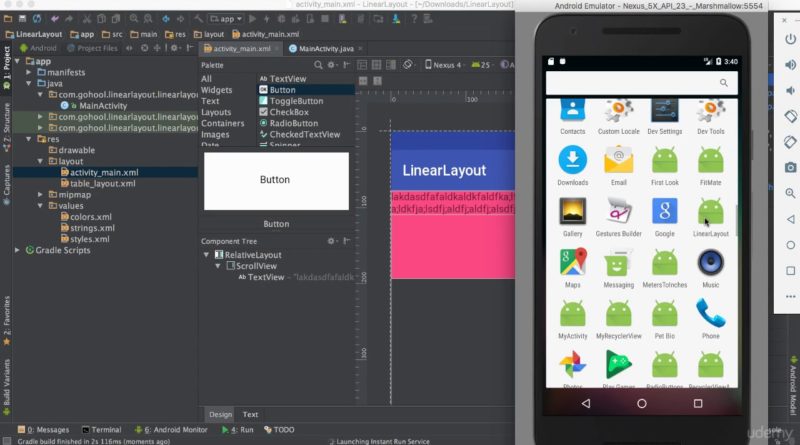
Task: Click emulator sidebar back triangle
Action: [790, 219]
